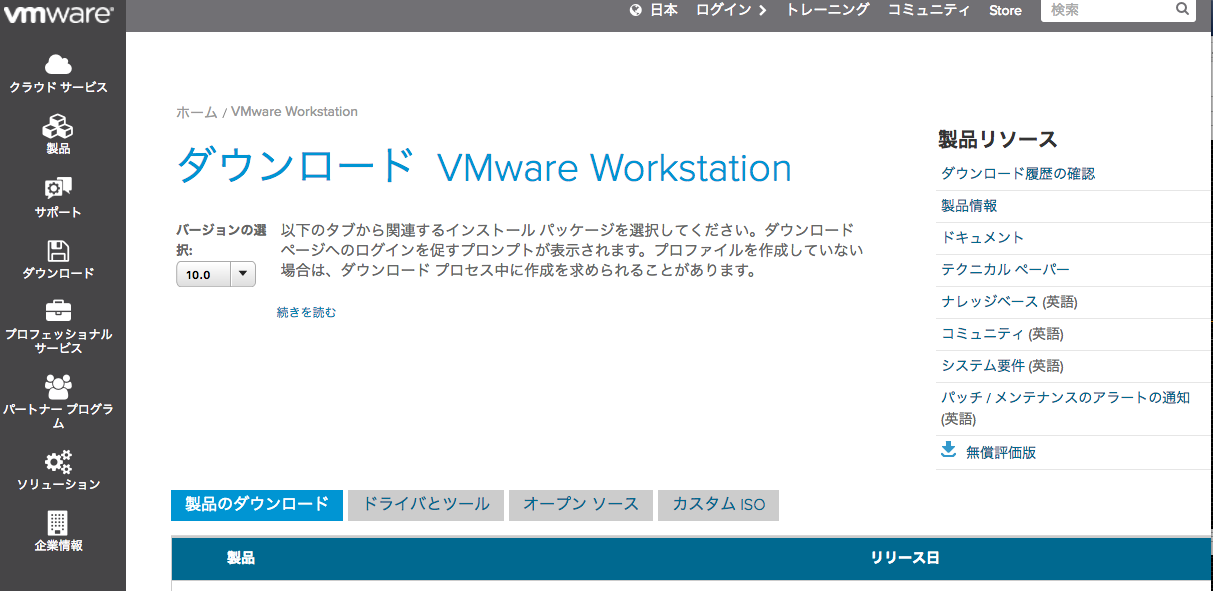Open the サポート sidebar icon
1213x591 pixels.
click(58, 188)
